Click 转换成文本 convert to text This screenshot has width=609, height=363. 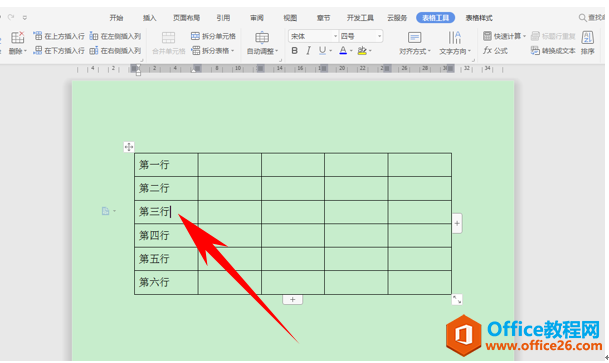coord(553,50)
